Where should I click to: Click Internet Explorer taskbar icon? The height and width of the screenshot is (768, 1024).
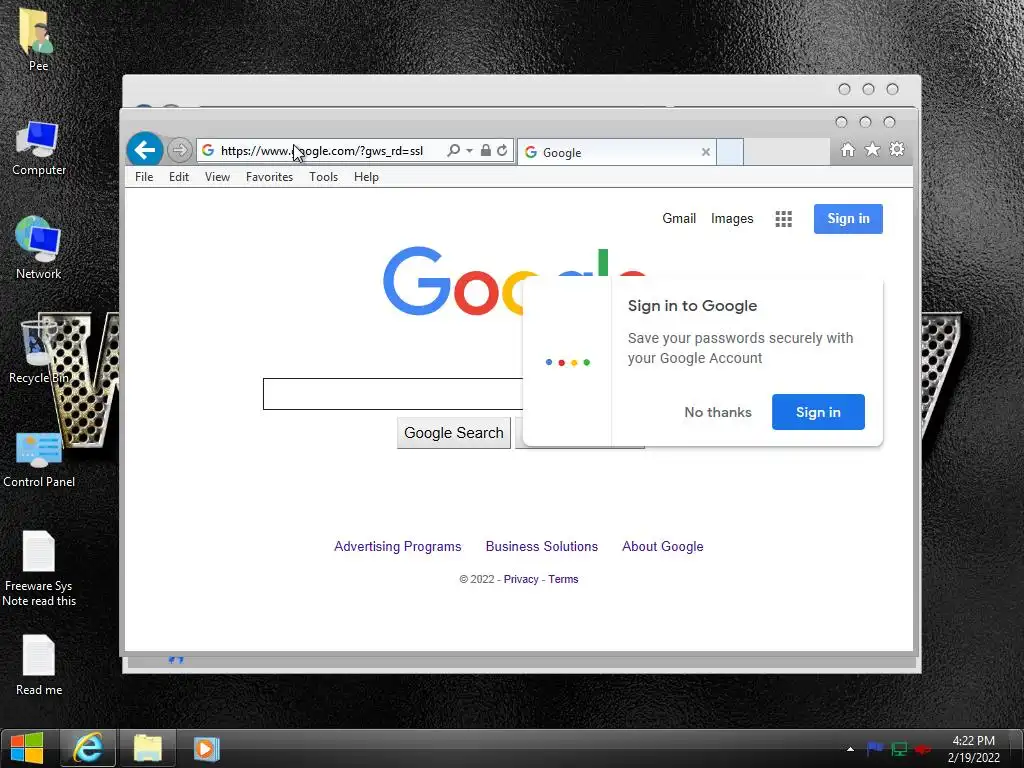(88, 748)
